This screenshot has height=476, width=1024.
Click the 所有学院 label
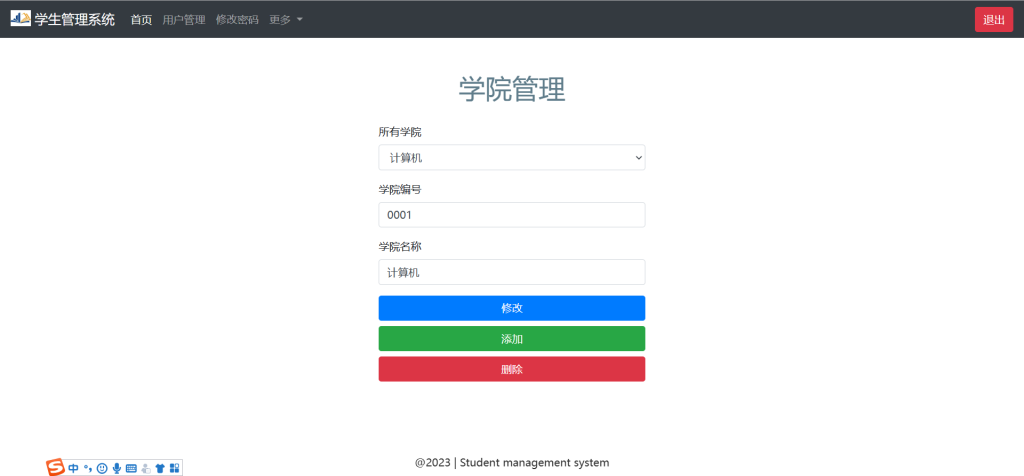click(400, 132)
